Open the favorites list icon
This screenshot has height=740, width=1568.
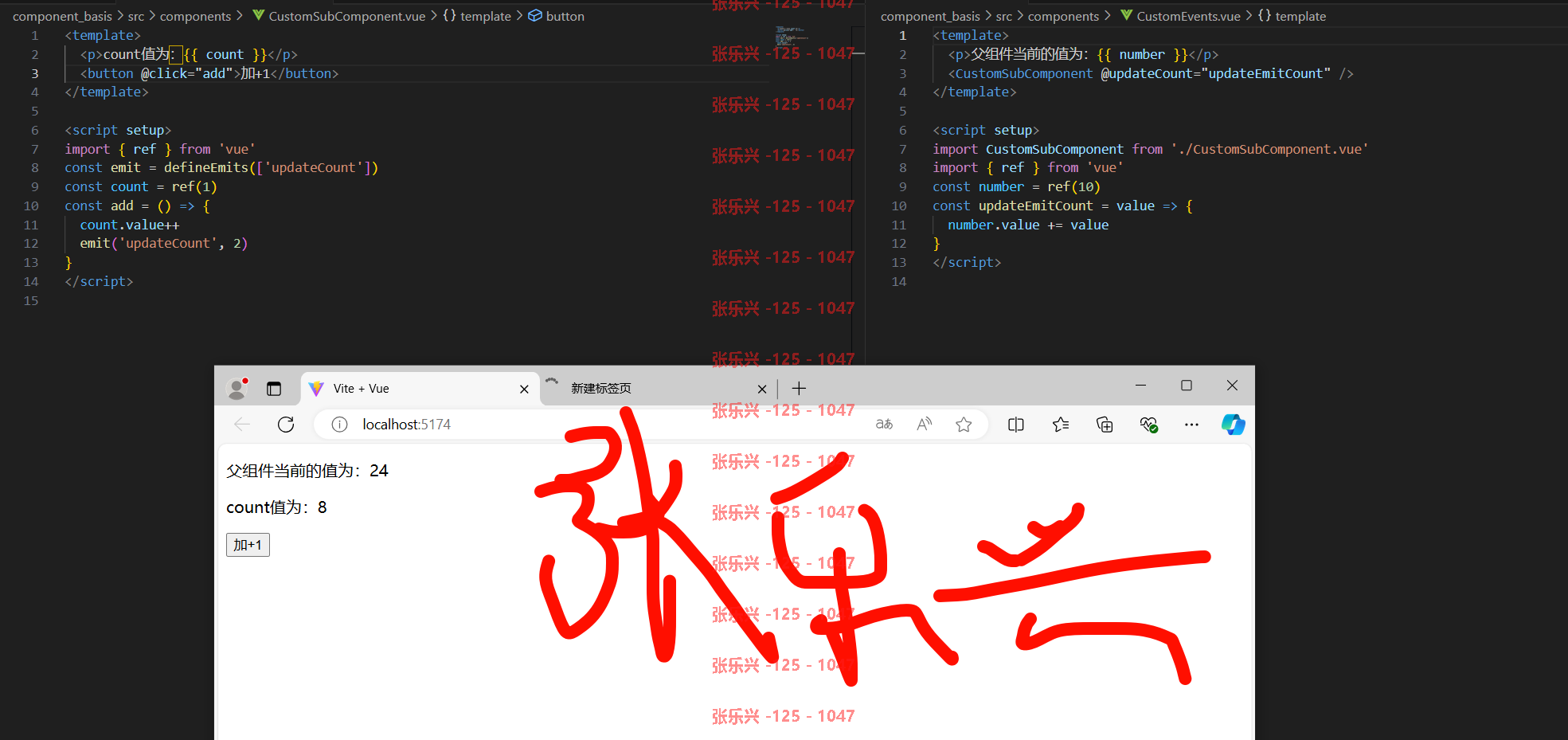coord(1061,425)
